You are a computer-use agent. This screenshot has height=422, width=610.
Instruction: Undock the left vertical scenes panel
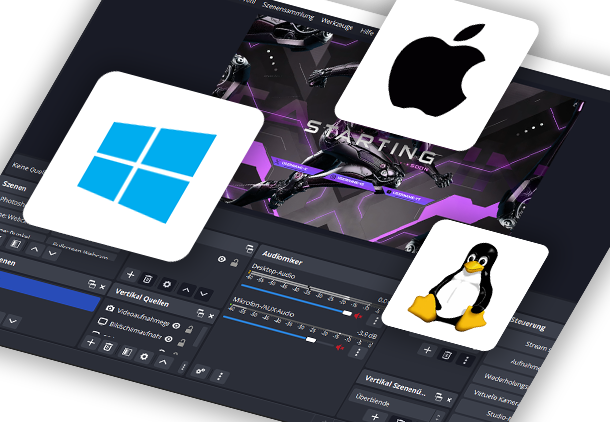(91, 284)
